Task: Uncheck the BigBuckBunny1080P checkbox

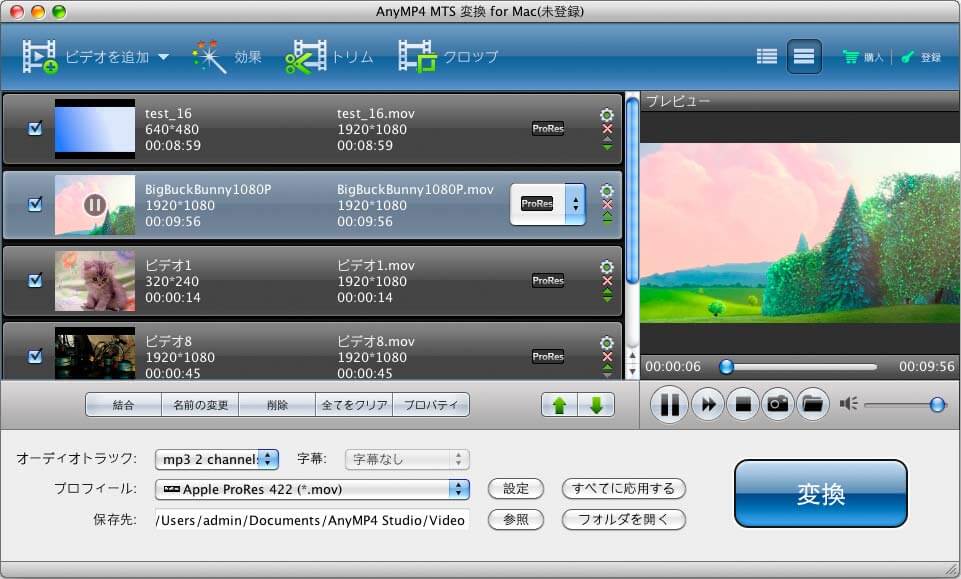Action: (36, 204)
